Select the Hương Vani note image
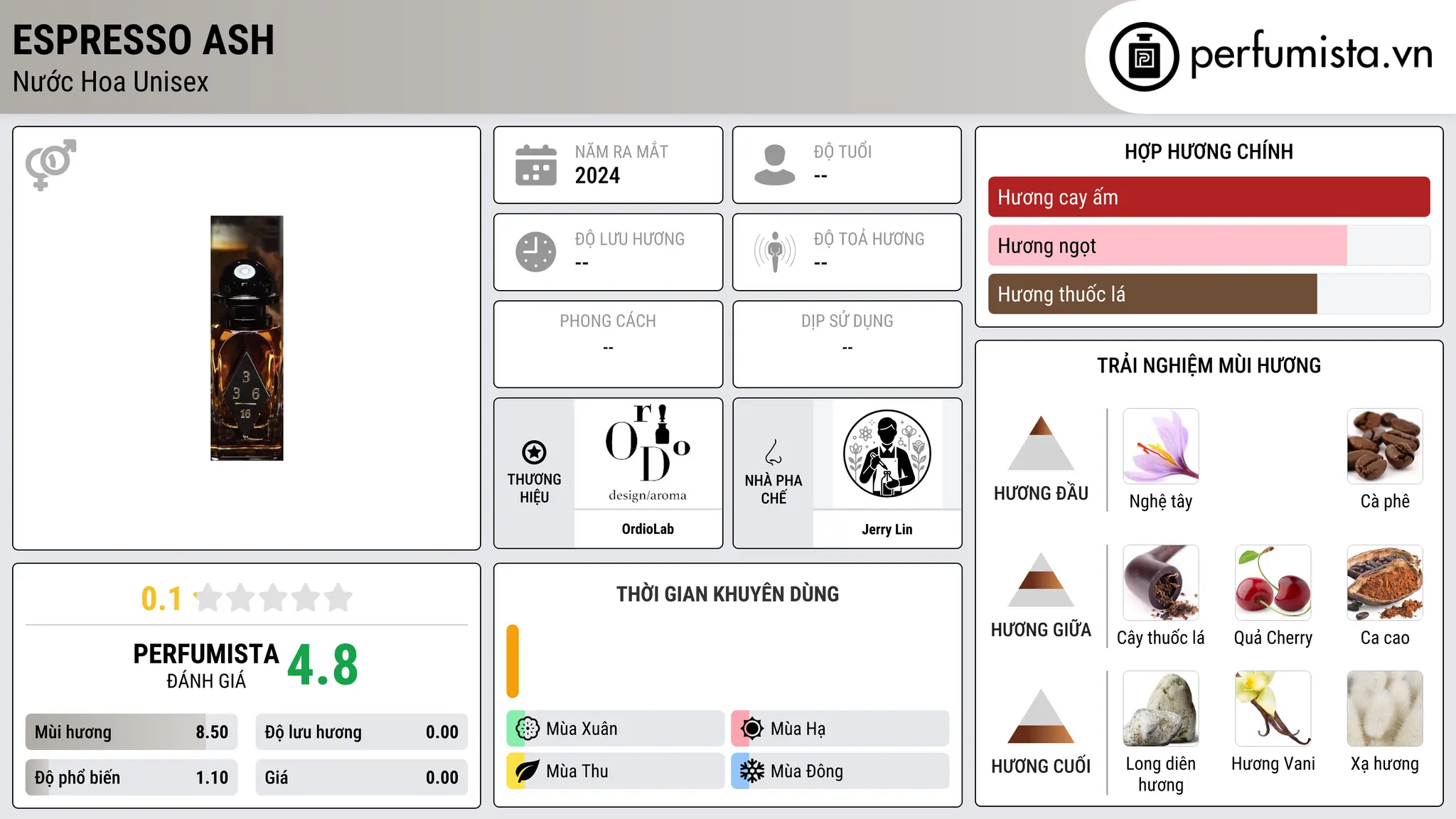Viewport: 1456px width, 819px height. (x=1273, y=709)
